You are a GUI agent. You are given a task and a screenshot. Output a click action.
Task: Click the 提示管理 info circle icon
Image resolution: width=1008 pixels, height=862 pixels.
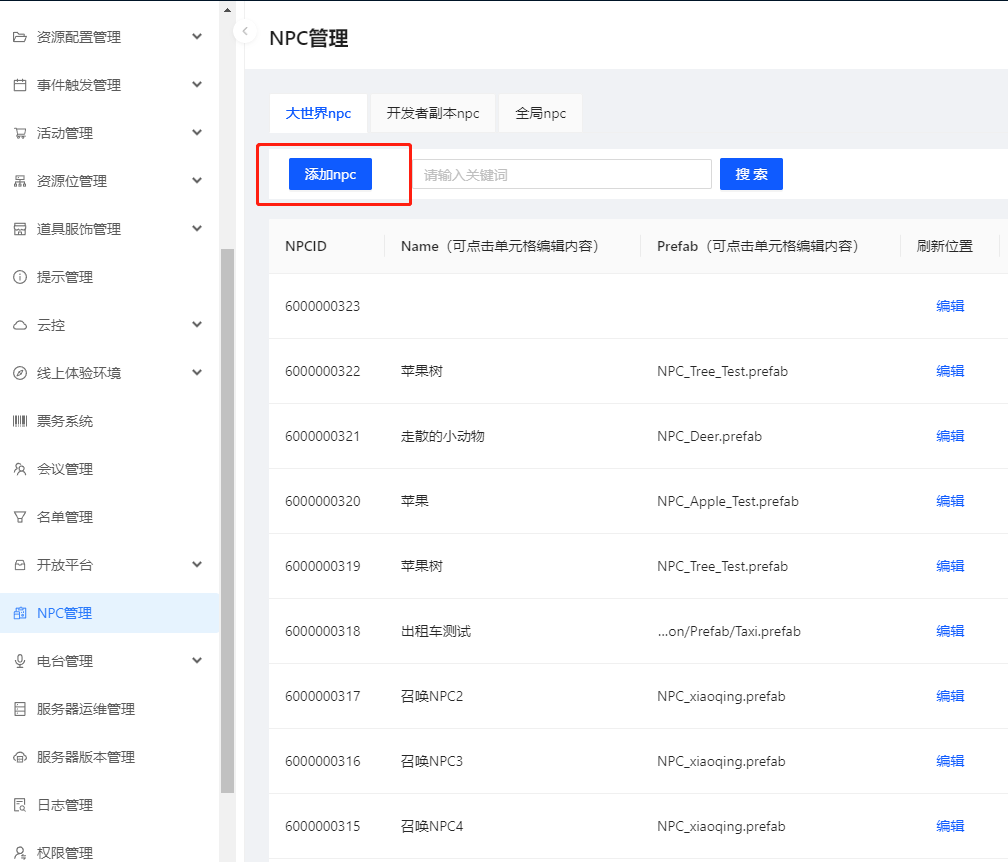tap(20, 277)
